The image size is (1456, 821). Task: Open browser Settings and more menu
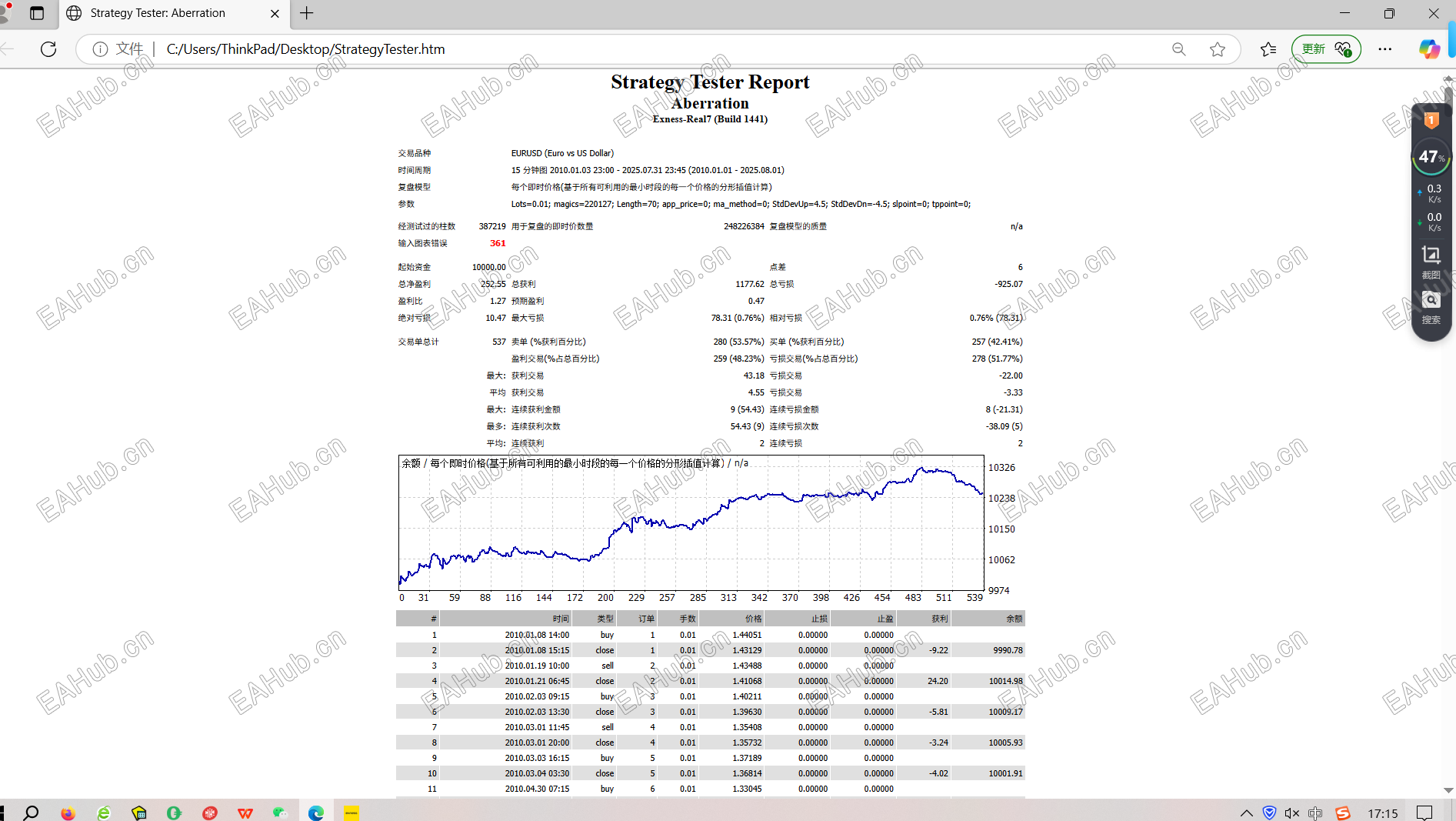tap(1385, 49)
